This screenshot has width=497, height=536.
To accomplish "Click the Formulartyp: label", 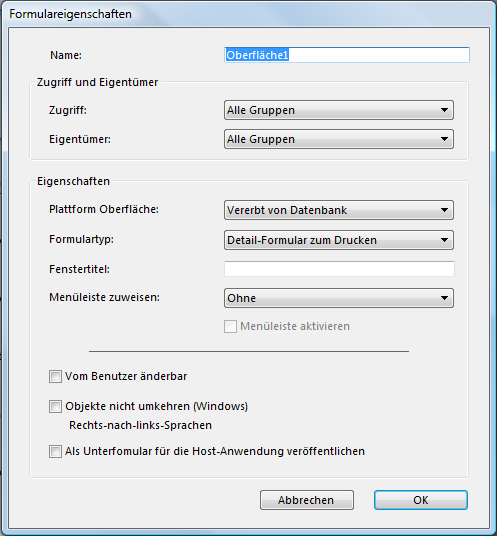I will tap(81, 239).
